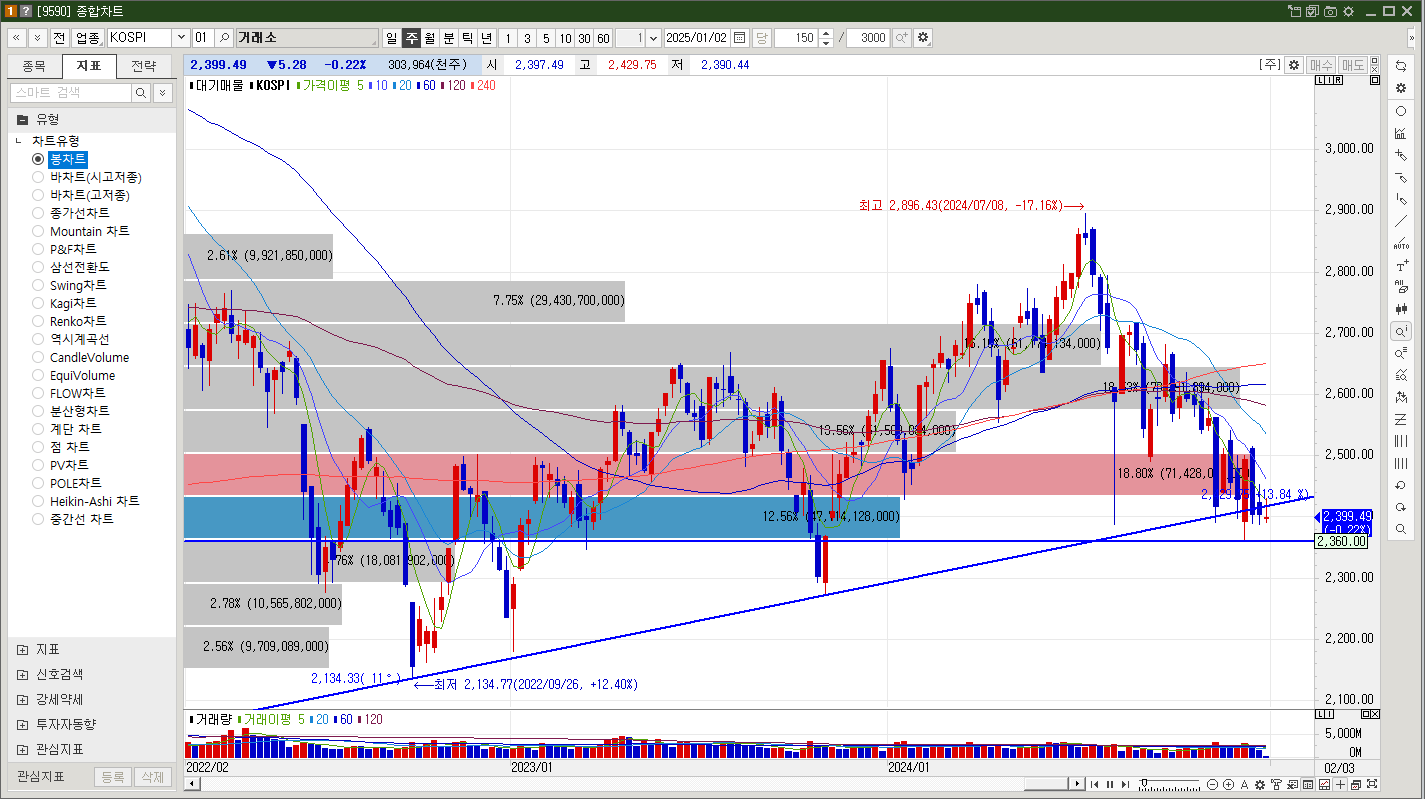Switch to the 종목 tab
This screenshot has height=799, width=1425.
[34, 66]
